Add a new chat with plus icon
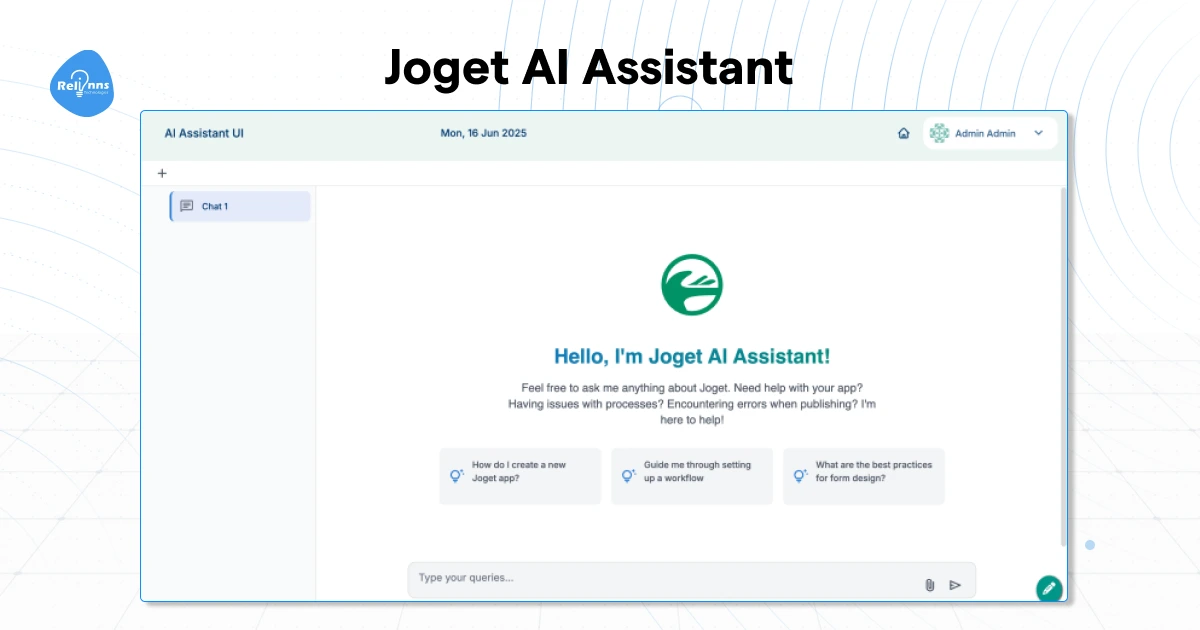 coord(162,173)
